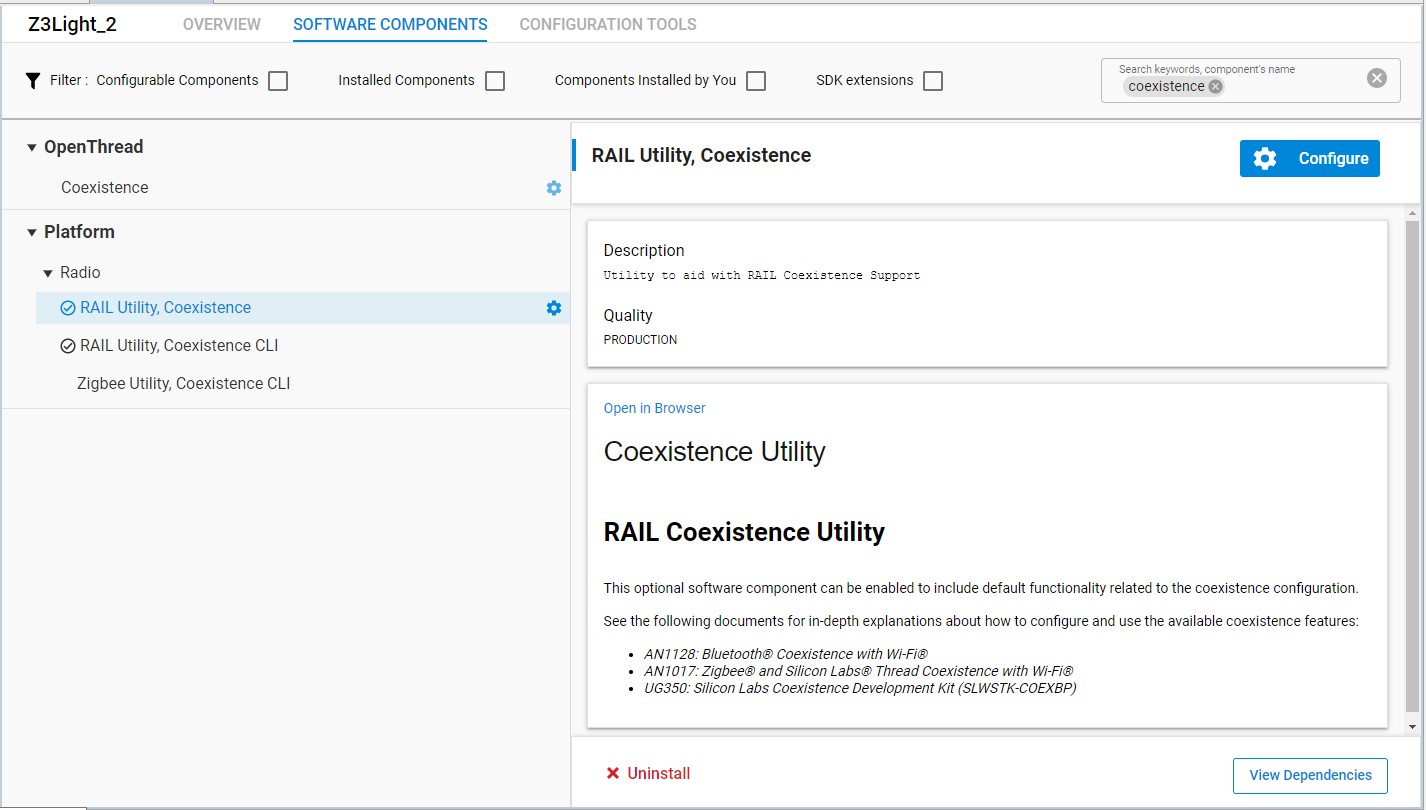
Task: Select Zigbee Utility, Coexistence CLI item
Action: point(184,384)
